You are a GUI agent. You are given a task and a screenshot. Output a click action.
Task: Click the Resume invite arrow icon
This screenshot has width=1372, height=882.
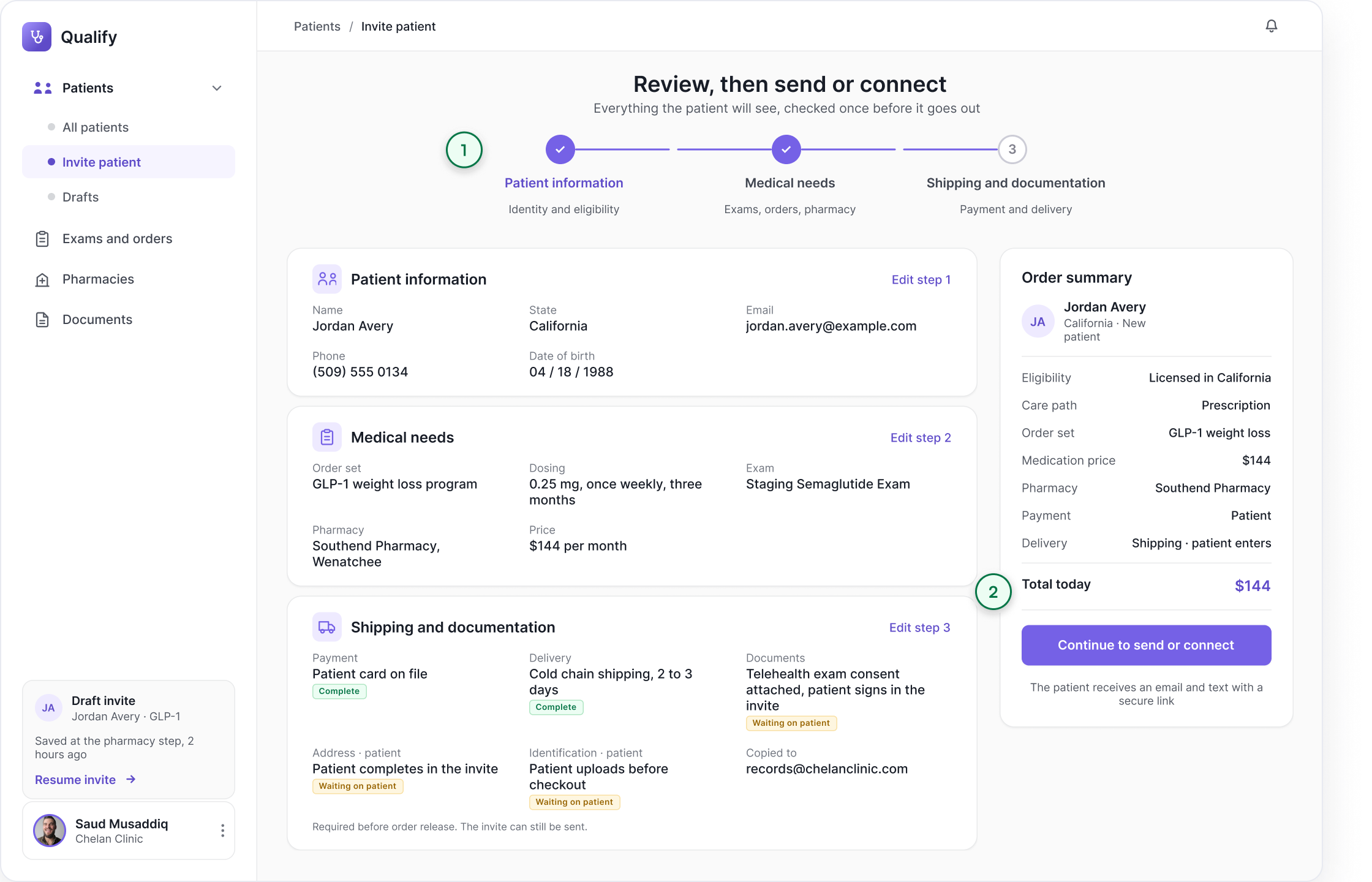pyautogui.click(x=130, y=779)
